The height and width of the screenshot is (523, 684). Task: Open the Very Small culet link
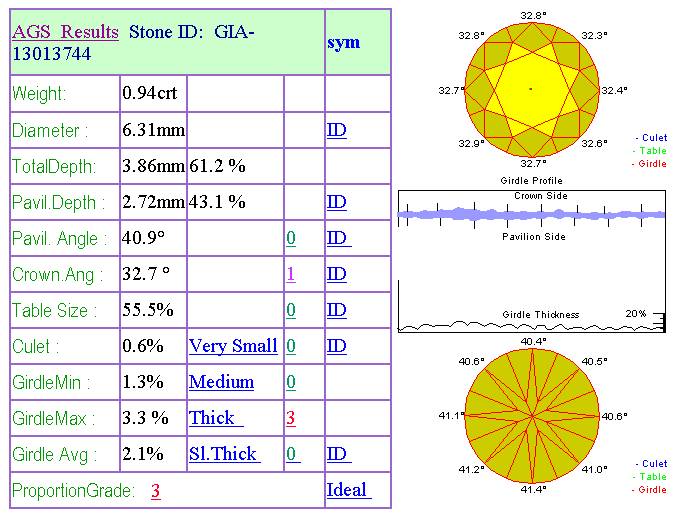coord(233,346)
